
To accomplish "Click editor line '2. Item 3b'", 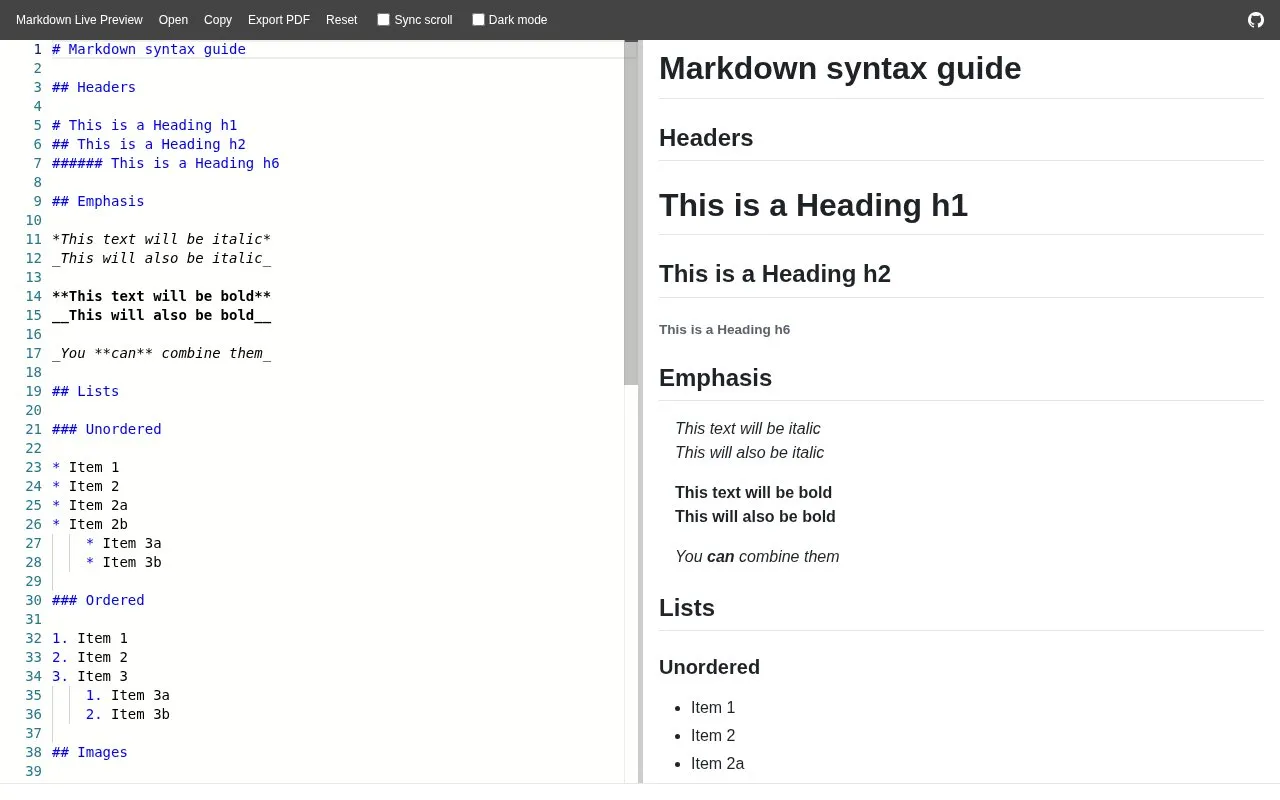I will point(128,714).
